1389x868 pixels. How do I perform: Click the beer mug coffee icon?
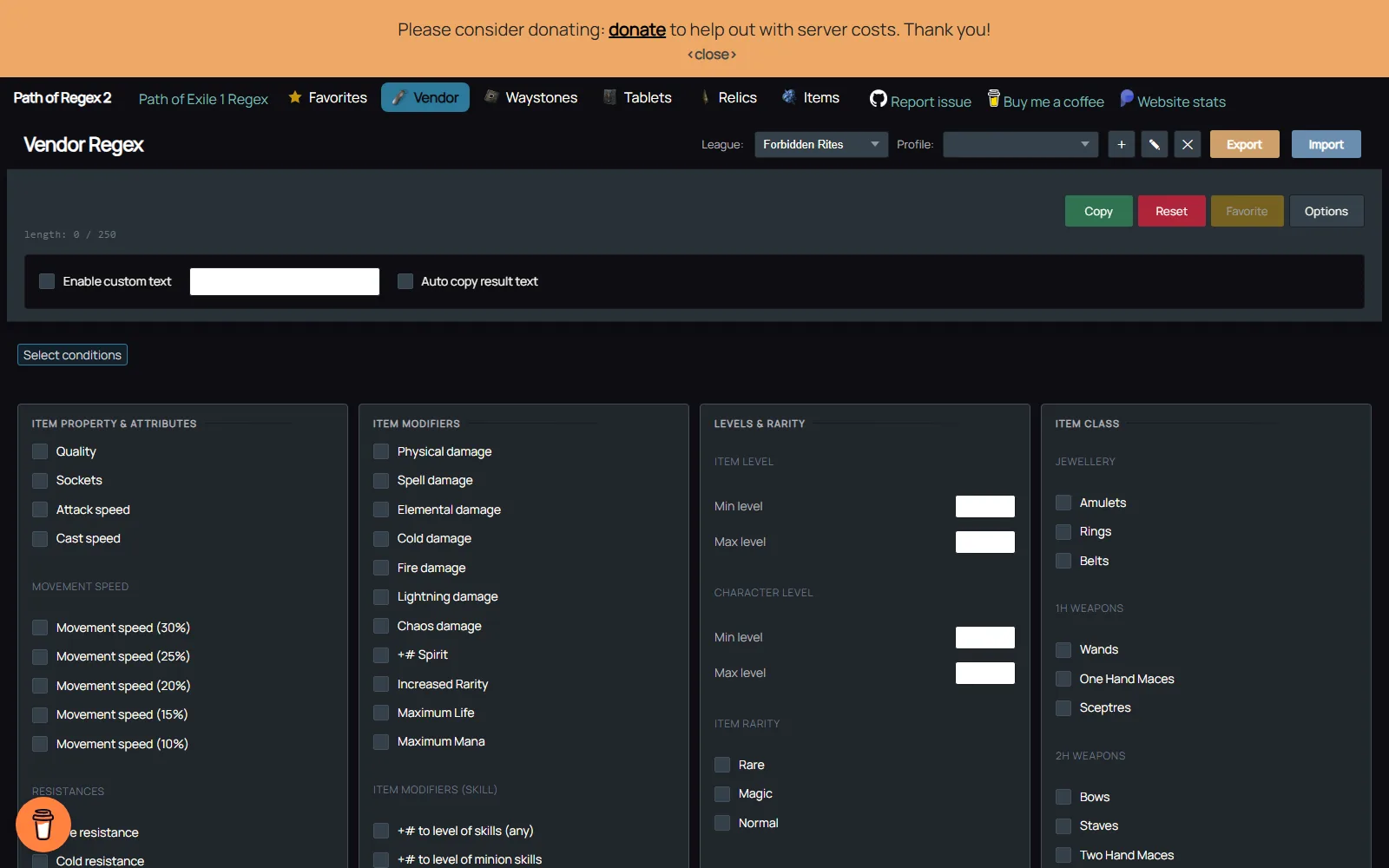coord(994,98)
